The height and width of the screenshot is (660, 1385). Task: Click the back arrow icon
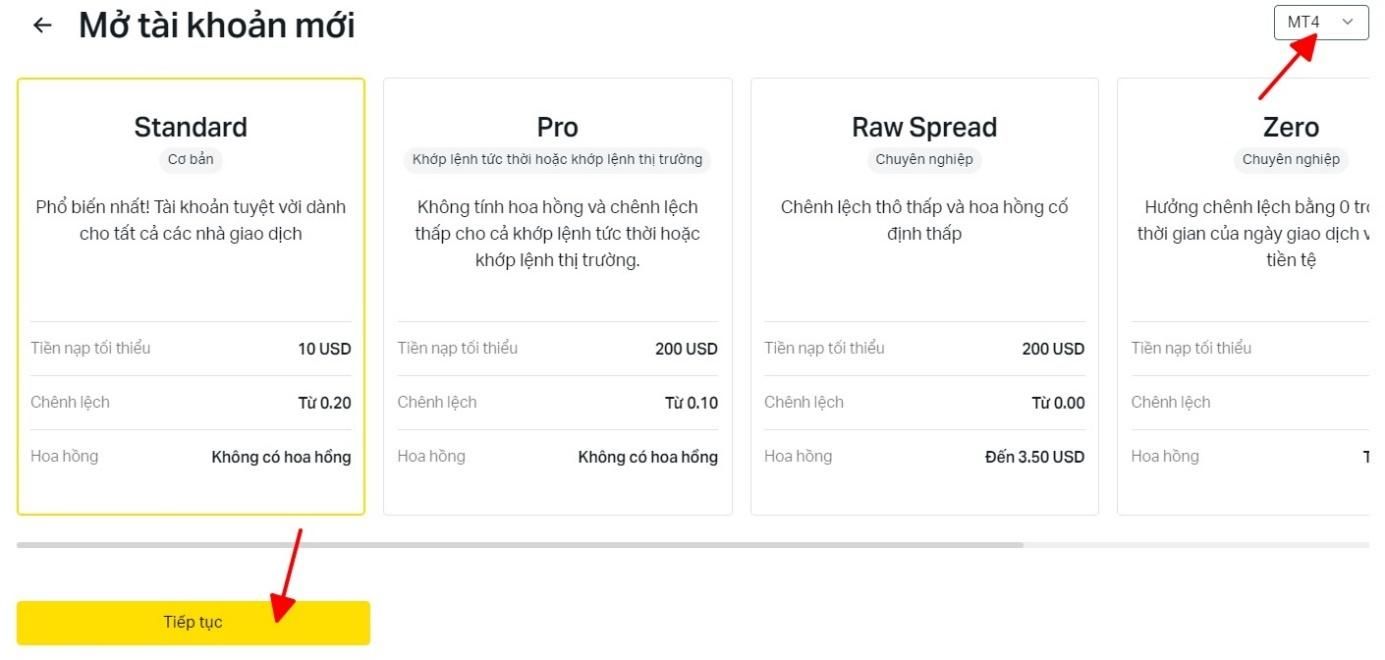[42, 26]
